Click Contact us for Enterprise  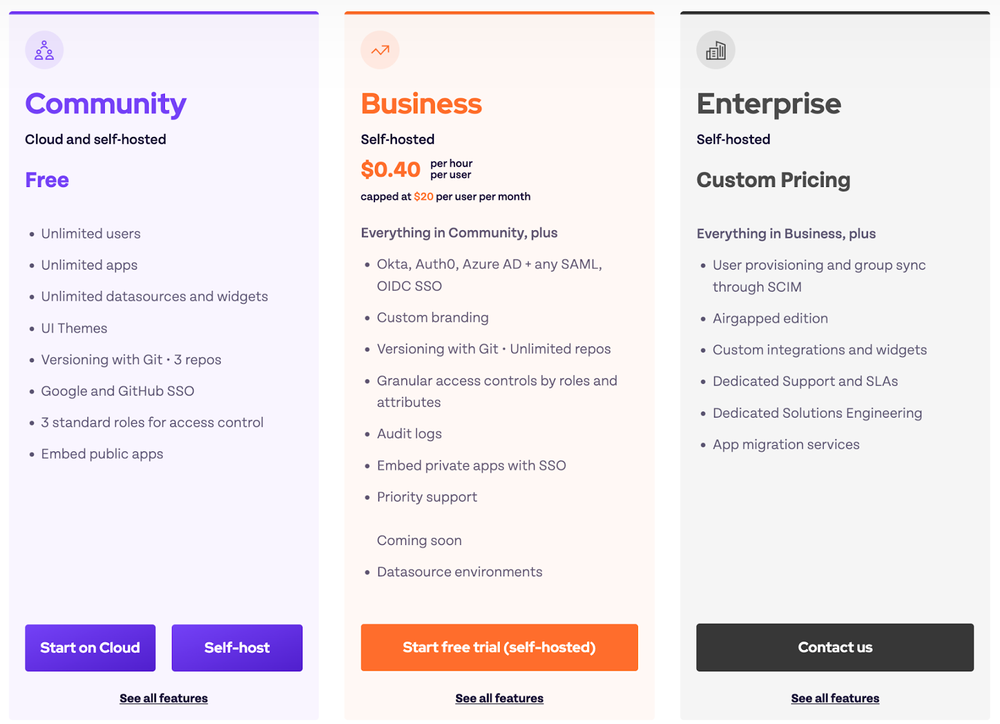point(835,647)
